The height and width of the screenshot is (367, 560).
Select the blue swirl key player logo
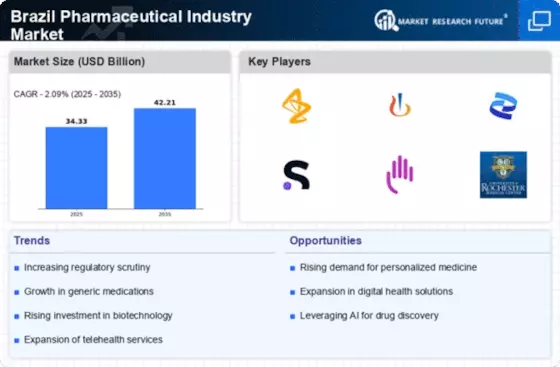(x=503, y=106)
